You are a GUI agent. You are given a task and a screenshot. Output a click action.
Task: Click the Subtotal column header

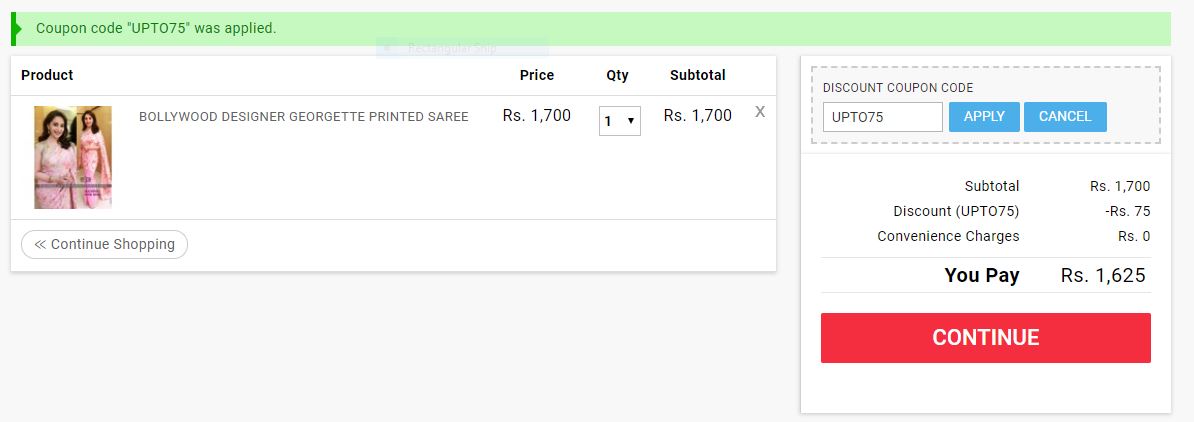pos(697,75)
